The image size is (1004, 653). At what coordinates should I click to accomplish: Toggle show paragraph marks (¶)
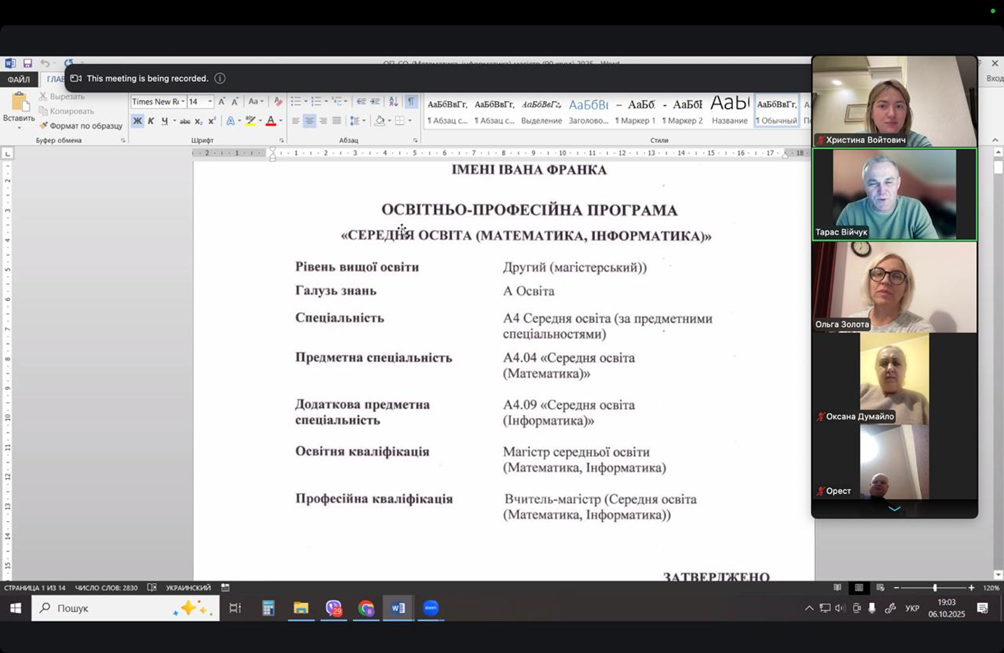tap(411, 102)
